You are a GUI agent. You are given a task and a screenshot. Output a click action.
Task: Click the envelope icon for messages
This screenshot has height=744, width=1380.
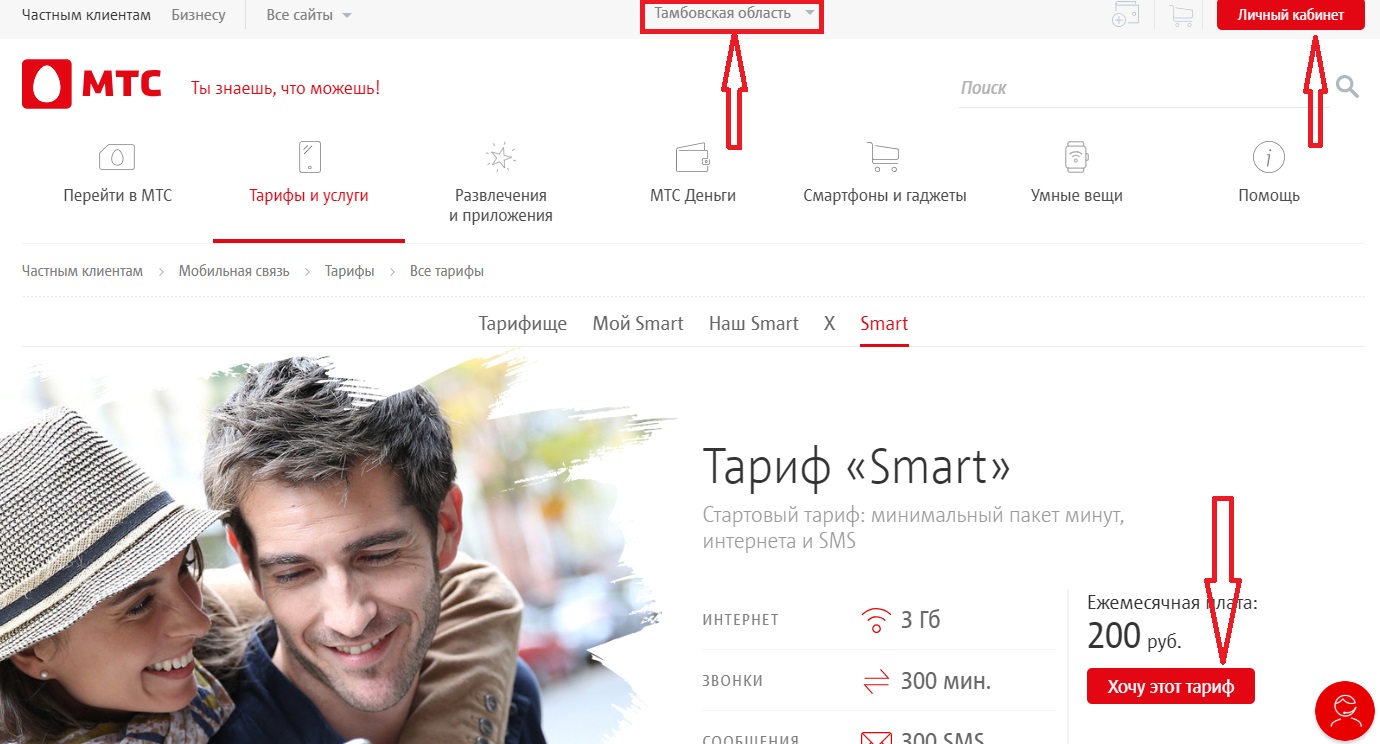coord(876,739)
